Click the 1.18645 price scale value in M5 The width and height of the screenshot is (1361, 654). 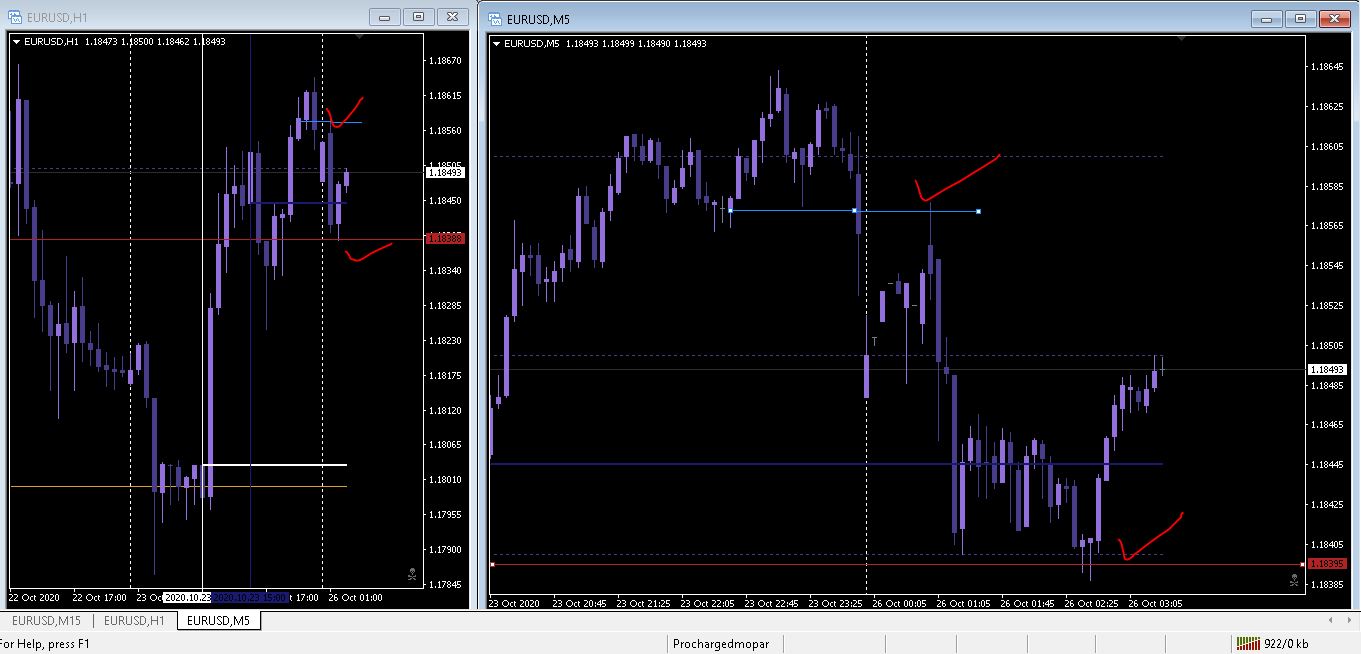coord(1327,67)
